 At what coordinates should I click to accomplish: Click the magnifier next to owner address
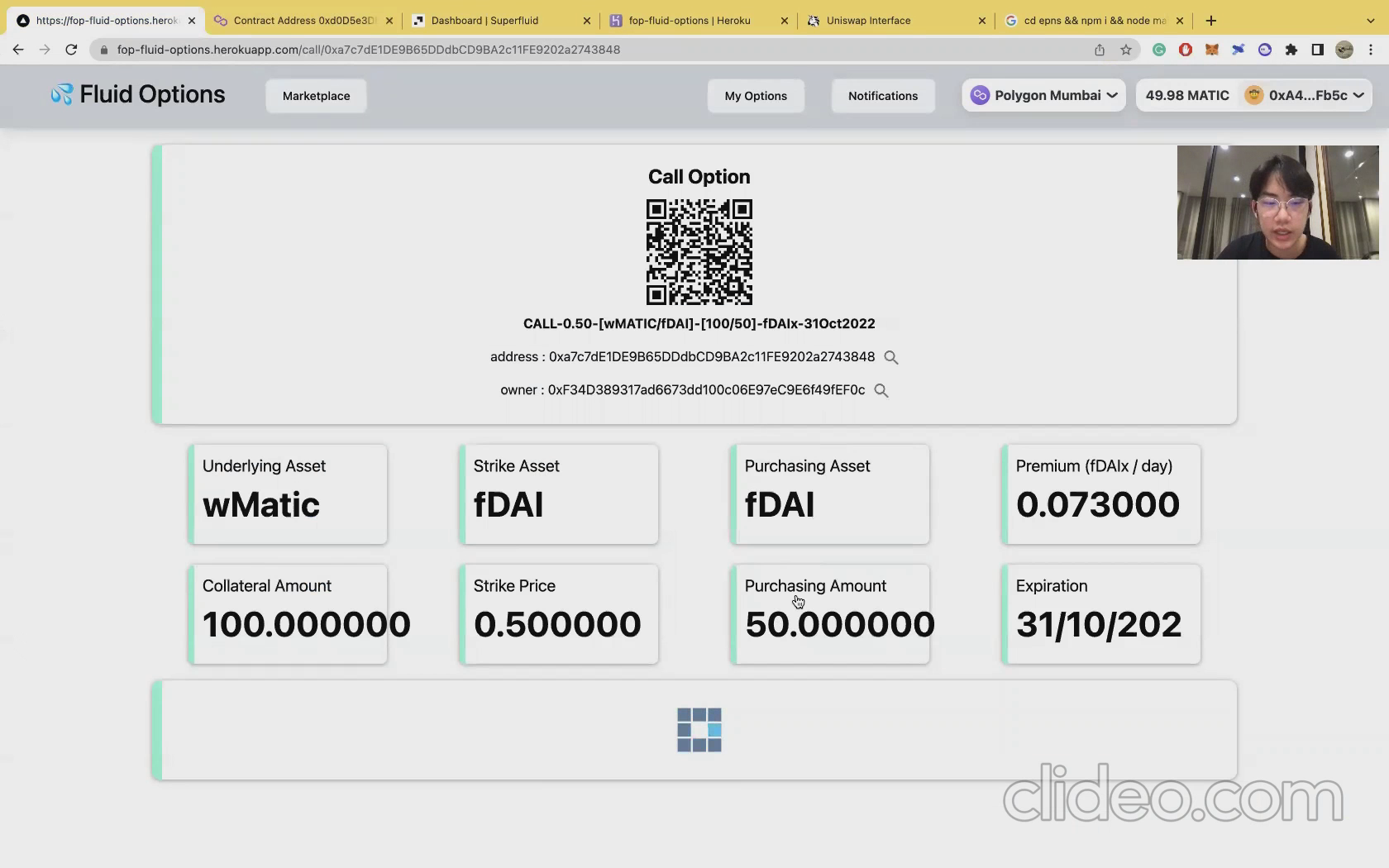(881, 390)
